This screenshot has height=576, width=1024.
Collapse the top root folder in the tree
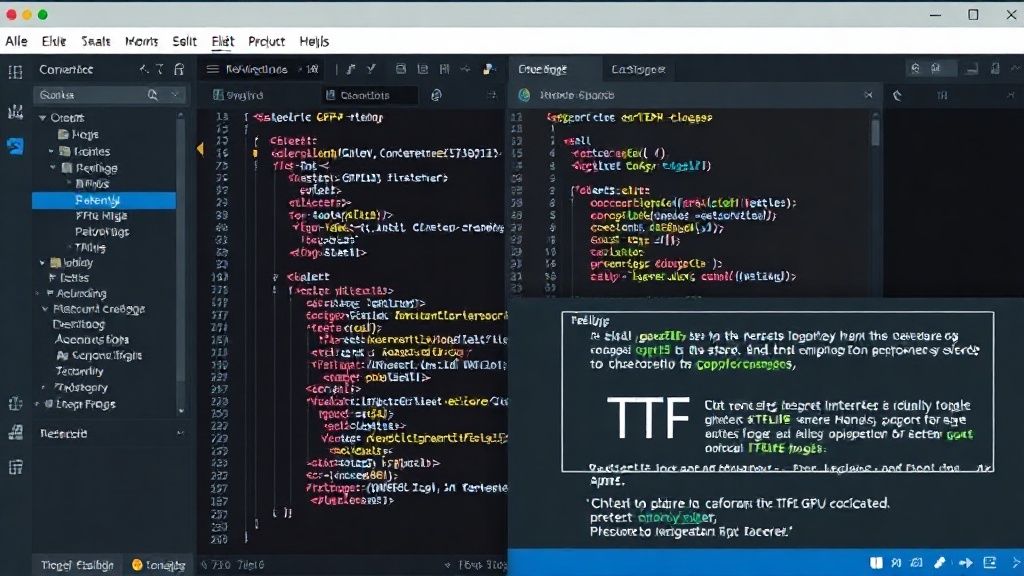42,118
